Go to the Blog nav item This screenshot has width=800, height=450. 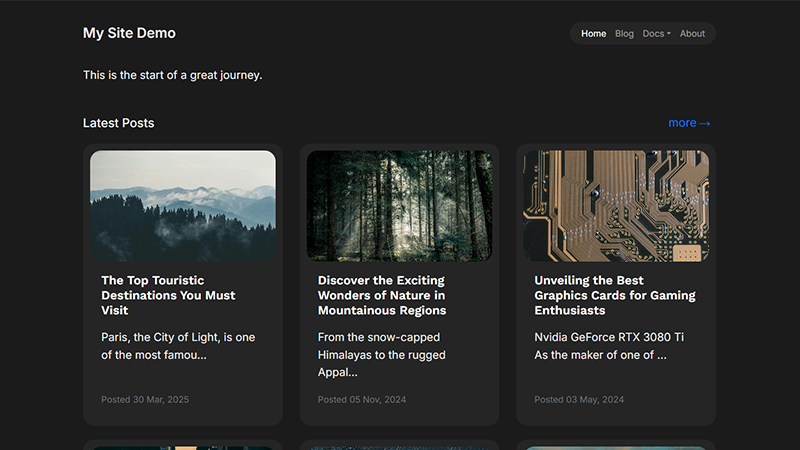click(x=624, y=34)
